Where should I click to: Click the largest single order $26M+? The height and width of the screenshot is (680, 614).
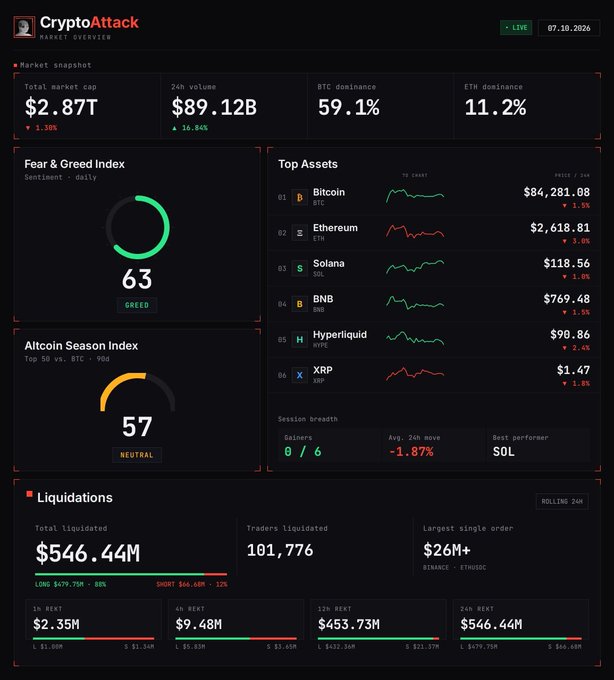point(447,550)
